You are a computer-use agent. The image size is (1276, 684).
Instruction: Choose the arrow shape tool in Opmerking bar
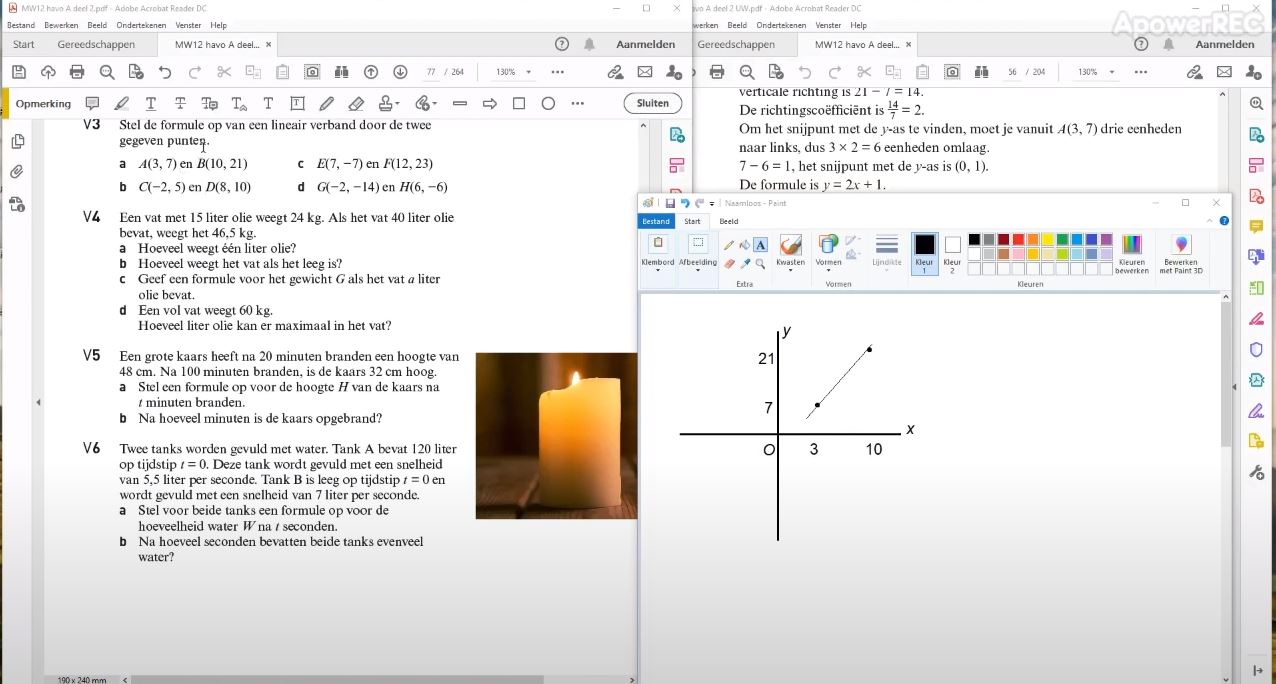[x=490, y=103]
